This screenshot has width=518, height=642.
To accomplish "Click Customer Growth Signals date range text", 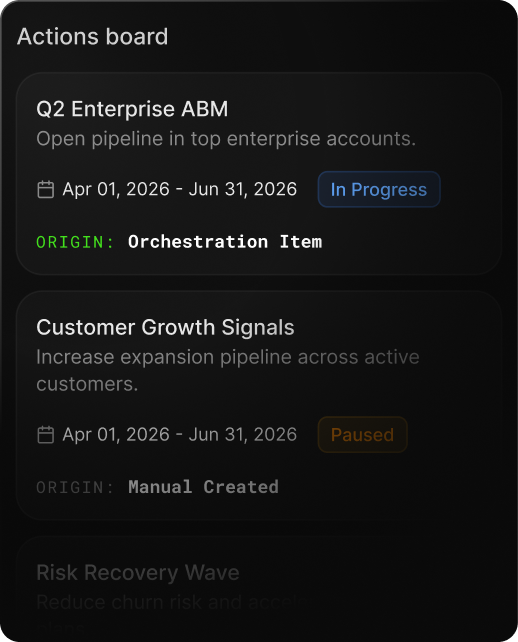I will coord(179,435).
